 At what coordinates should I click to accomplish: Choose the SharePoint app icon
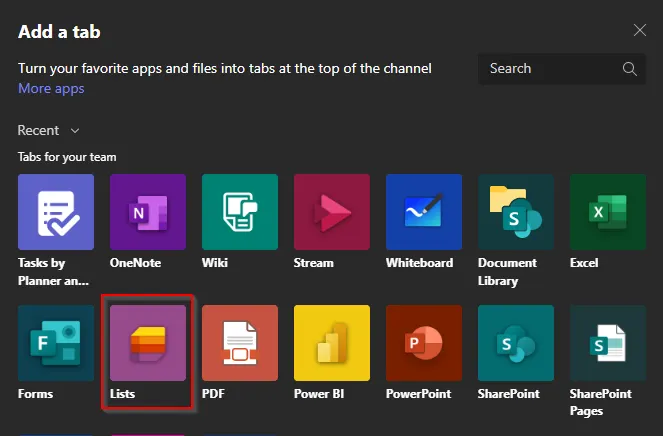[516, 343]
